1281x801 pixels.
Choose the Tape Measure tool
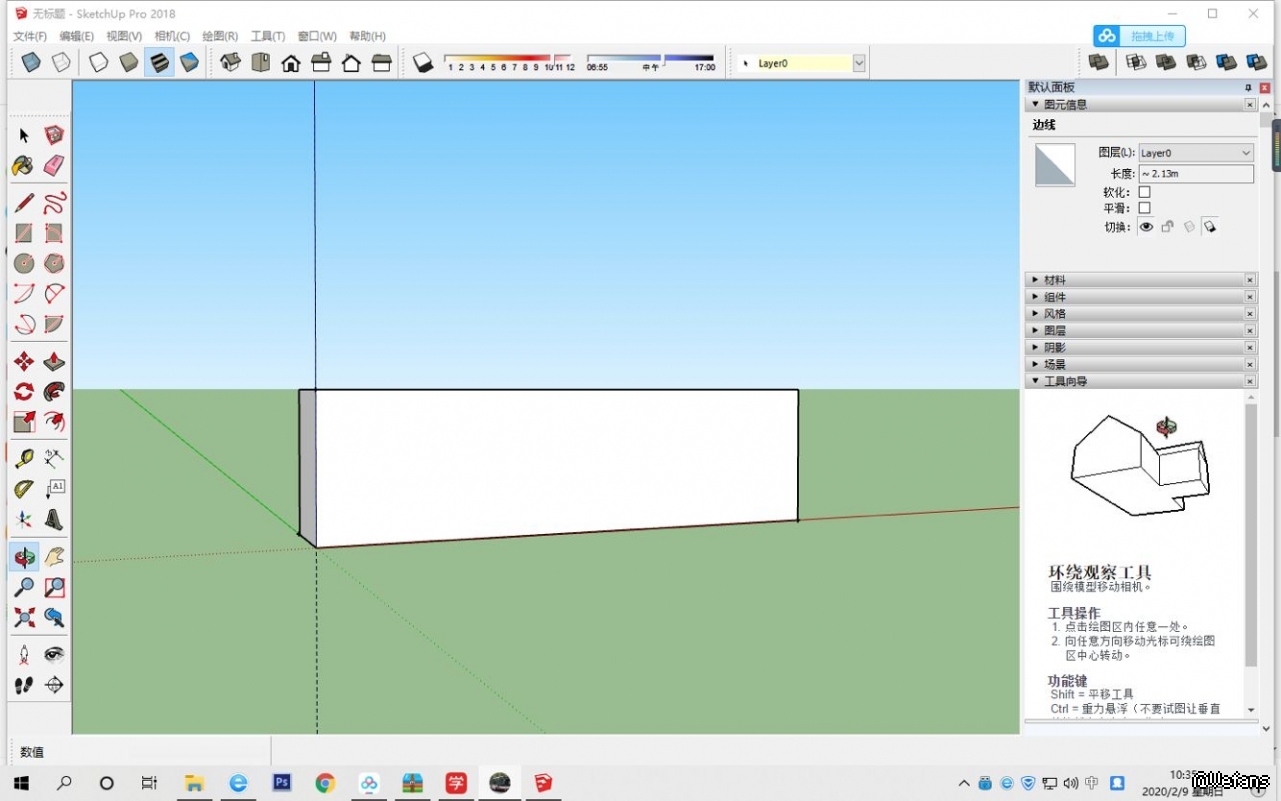tap(24, 459)
